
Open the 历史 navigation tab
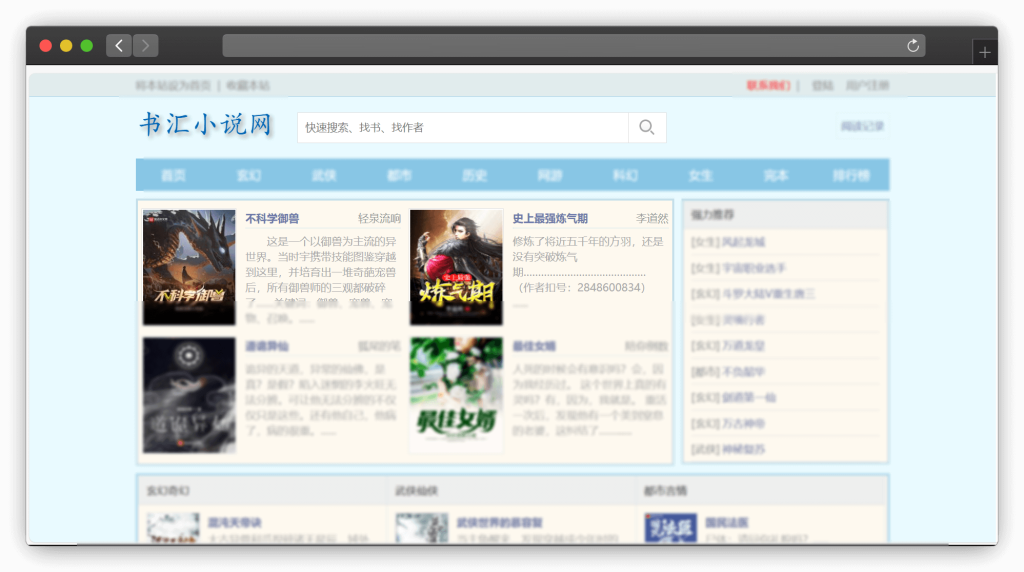coord(475,176)
